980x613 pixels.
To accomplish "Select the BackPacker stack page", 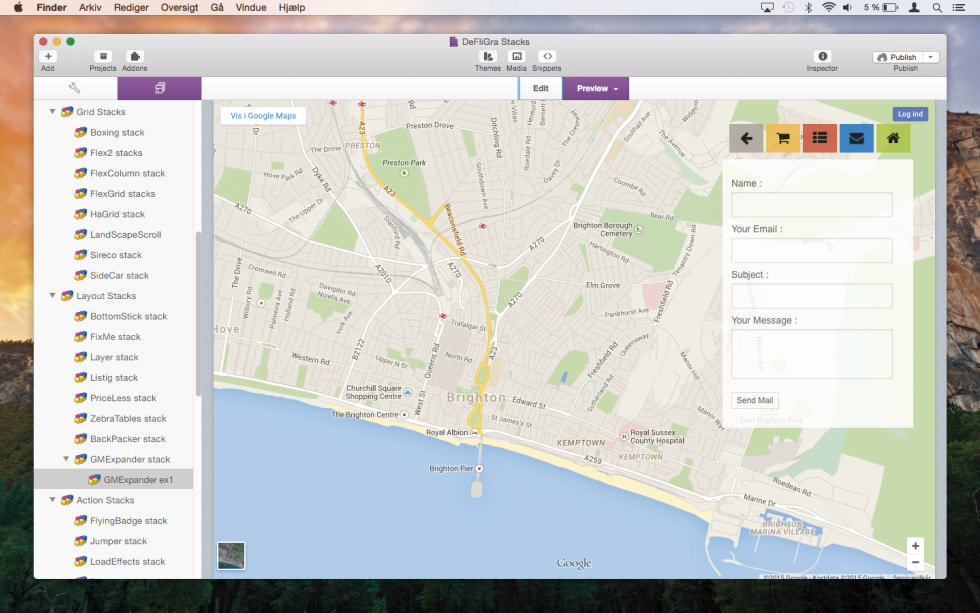I will click(x=128, y=439).
